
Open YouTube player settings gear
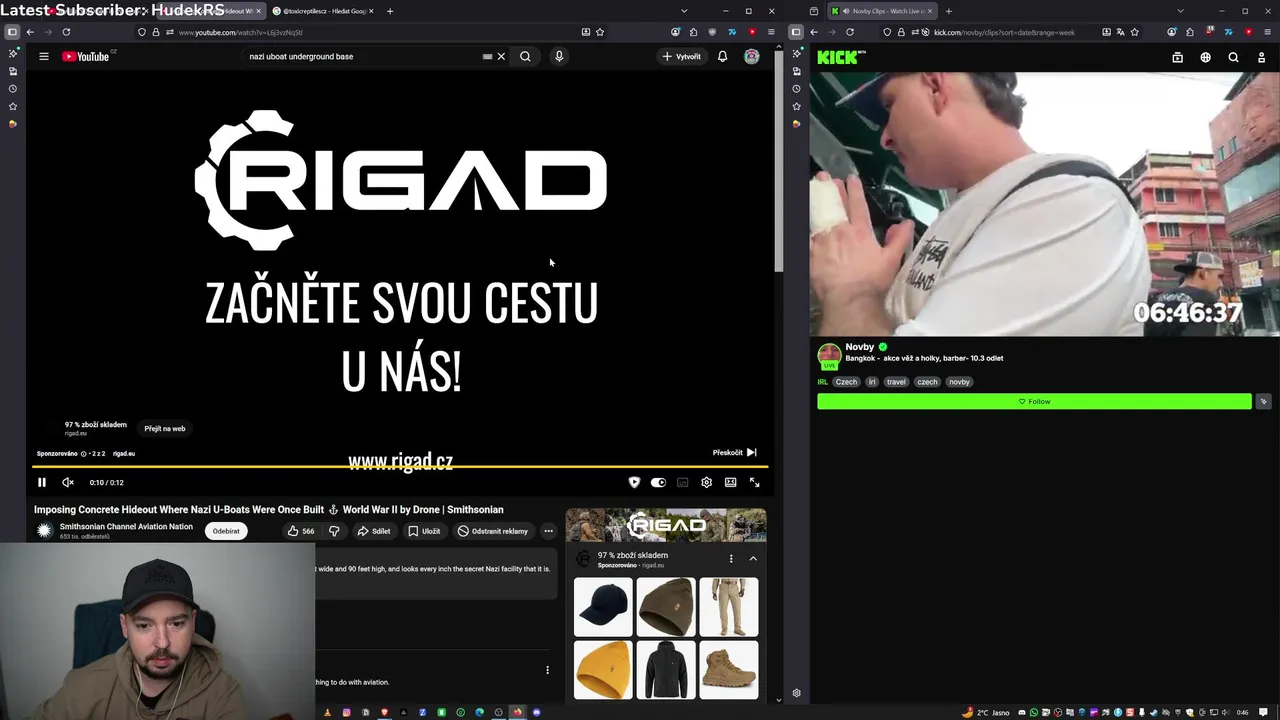(x=706, y=482)
